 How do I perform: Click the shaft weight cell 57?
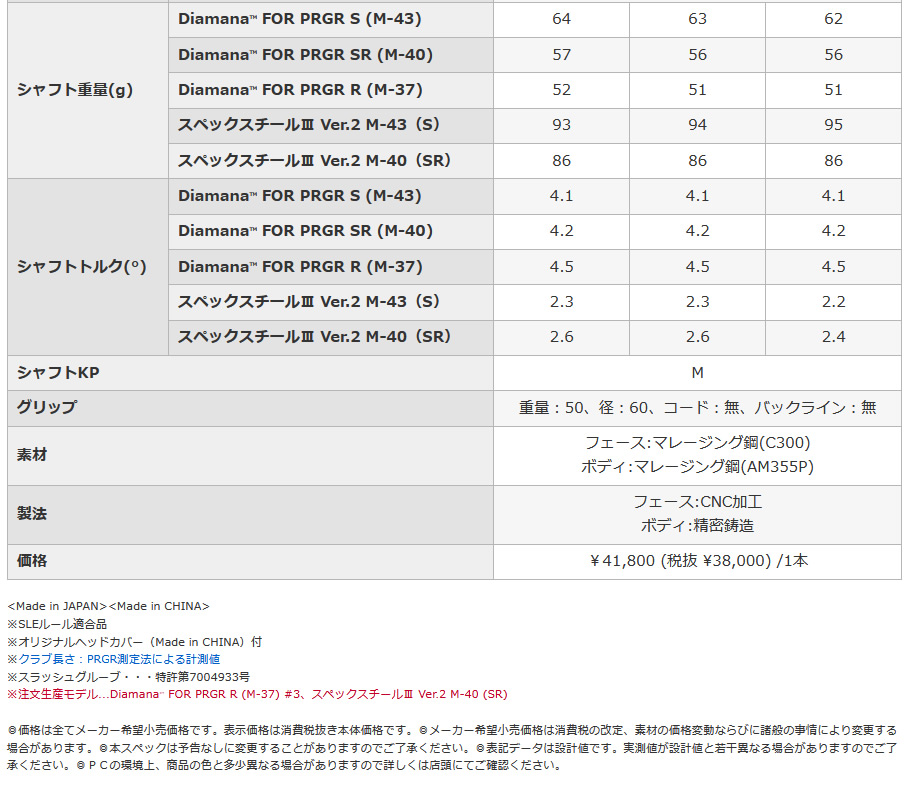point(562,55)
